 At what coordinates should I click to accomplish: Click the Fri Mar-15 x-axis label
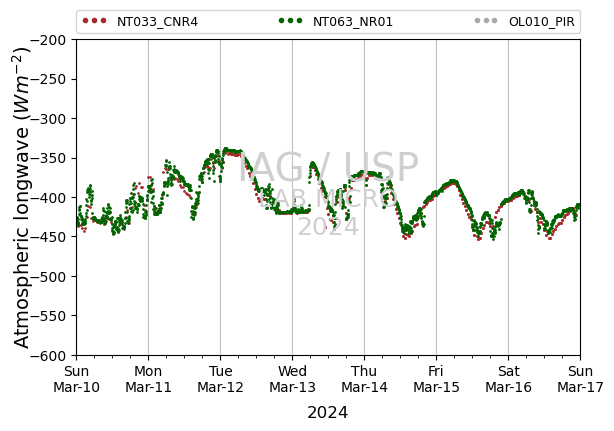coord(437,379)
